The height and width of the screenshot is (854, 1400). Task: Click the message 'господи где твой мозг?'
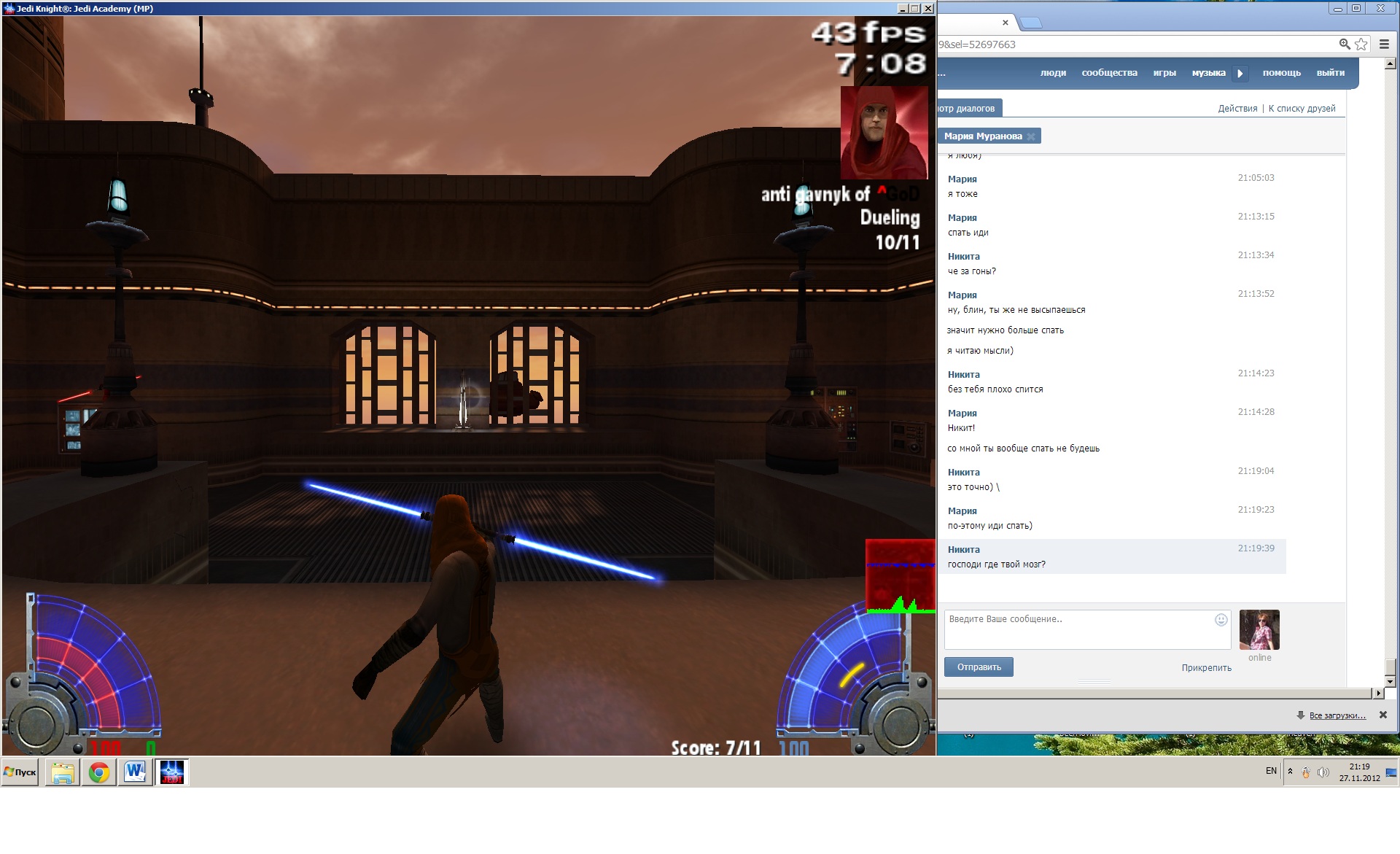[996, 564]
